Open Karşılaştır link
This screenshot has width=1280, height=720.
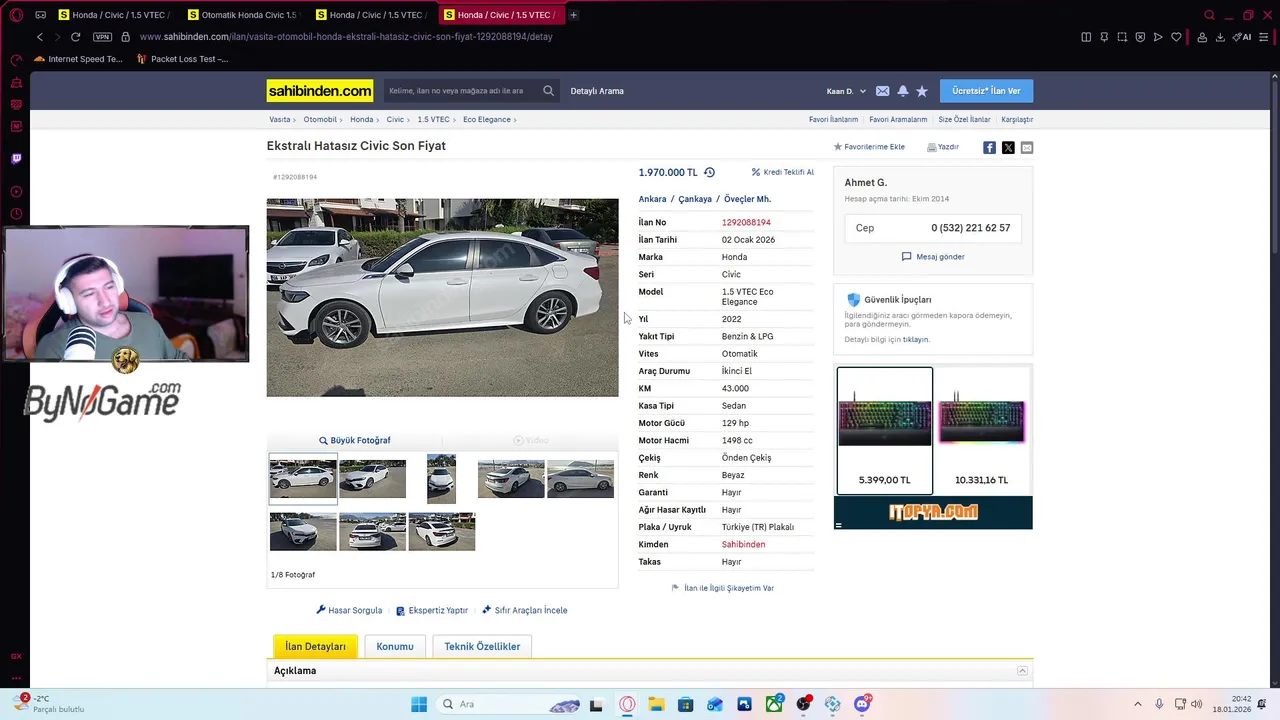point(1017,119)
